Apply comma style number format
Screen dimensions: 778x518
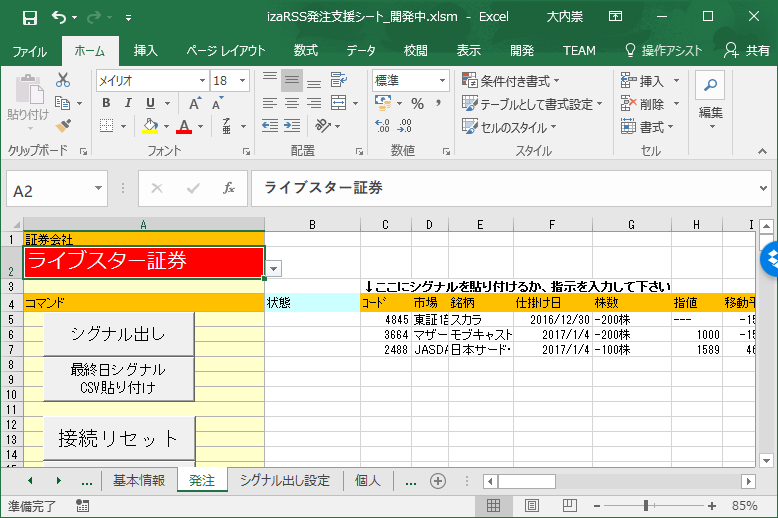pyautogui.click(x=438, y=103)
